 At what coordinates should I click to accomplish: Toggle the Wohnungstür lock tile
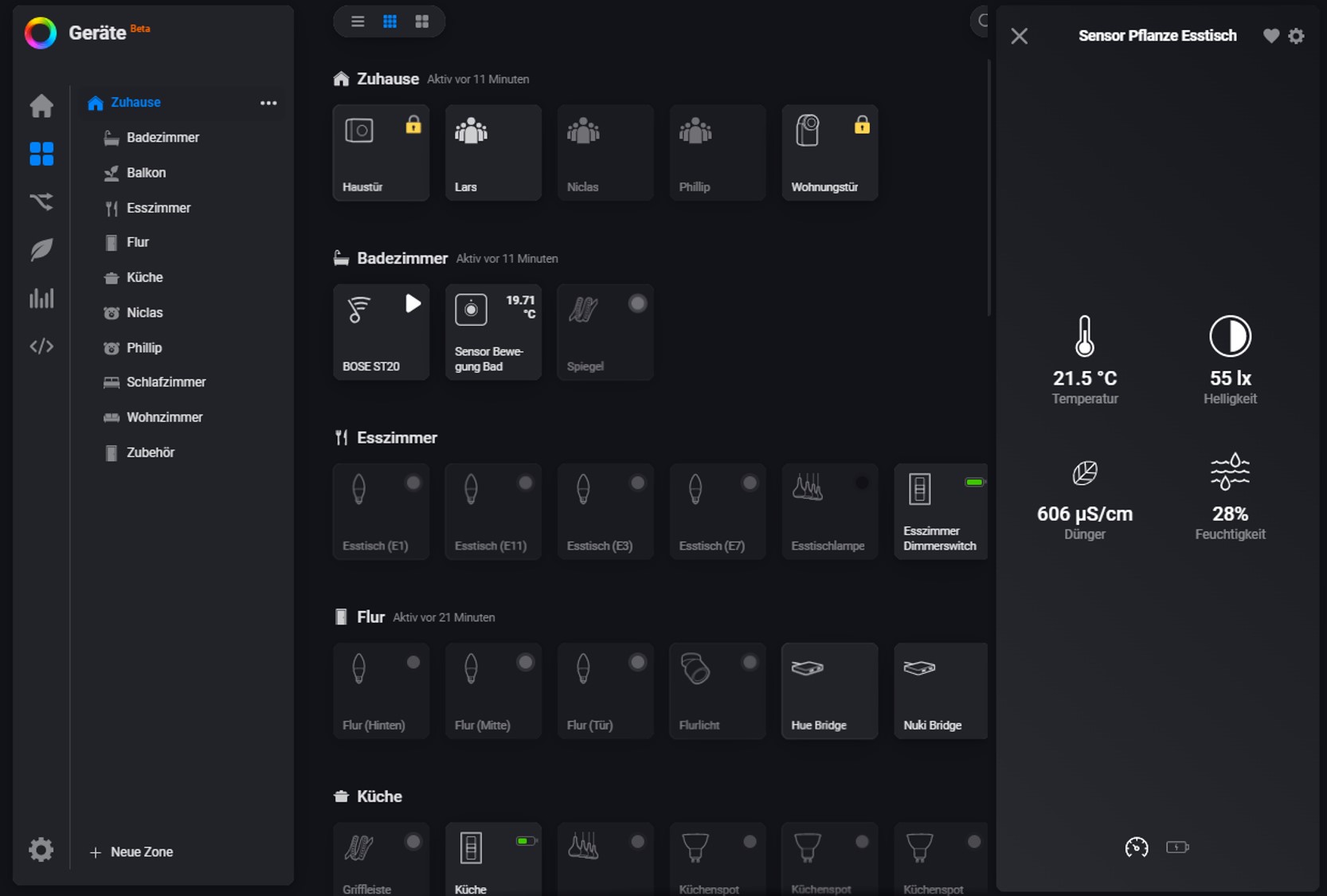[829, 153]
